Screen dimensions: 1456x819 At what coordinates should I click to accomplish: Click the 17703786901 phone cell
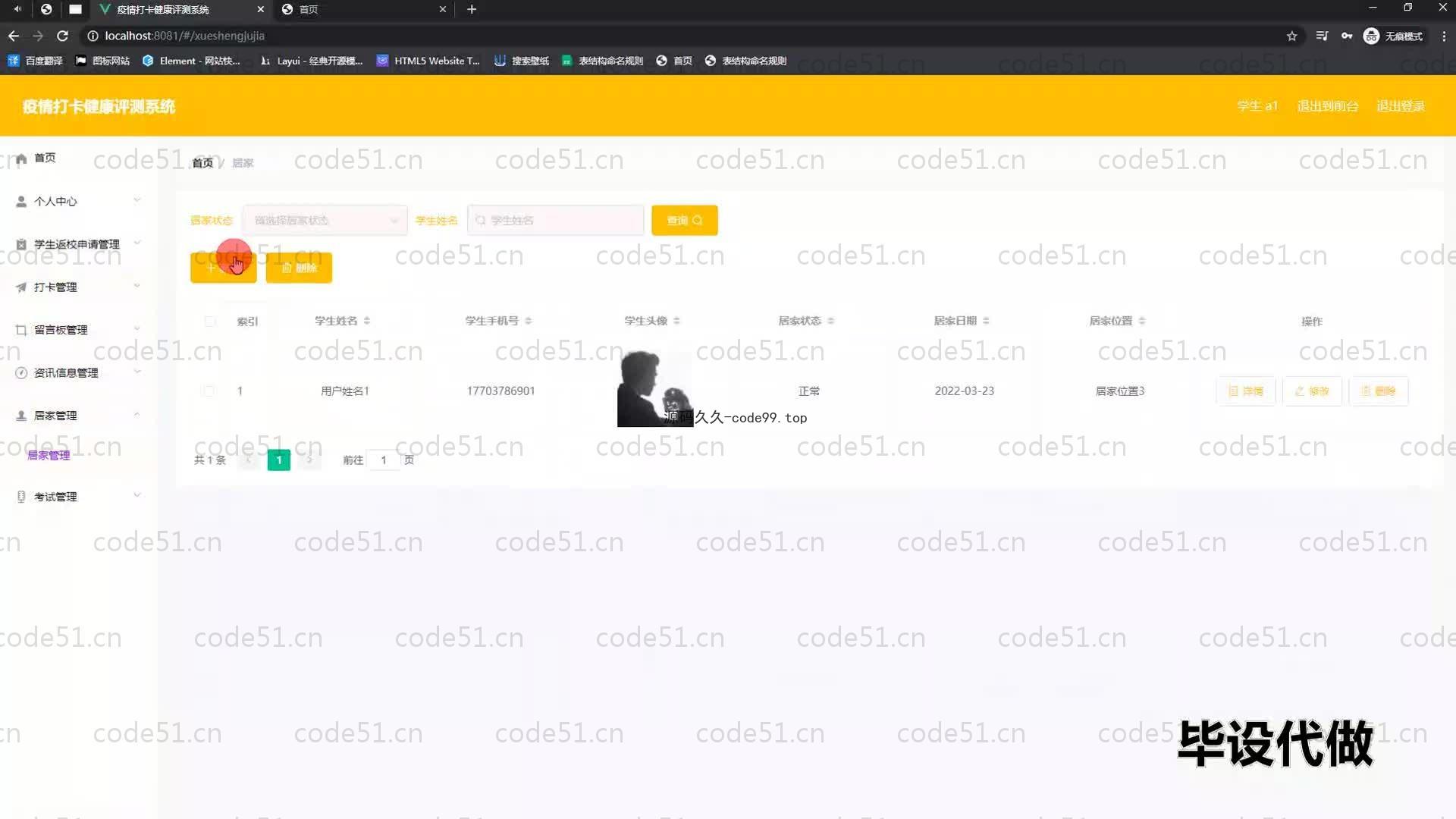500,391
